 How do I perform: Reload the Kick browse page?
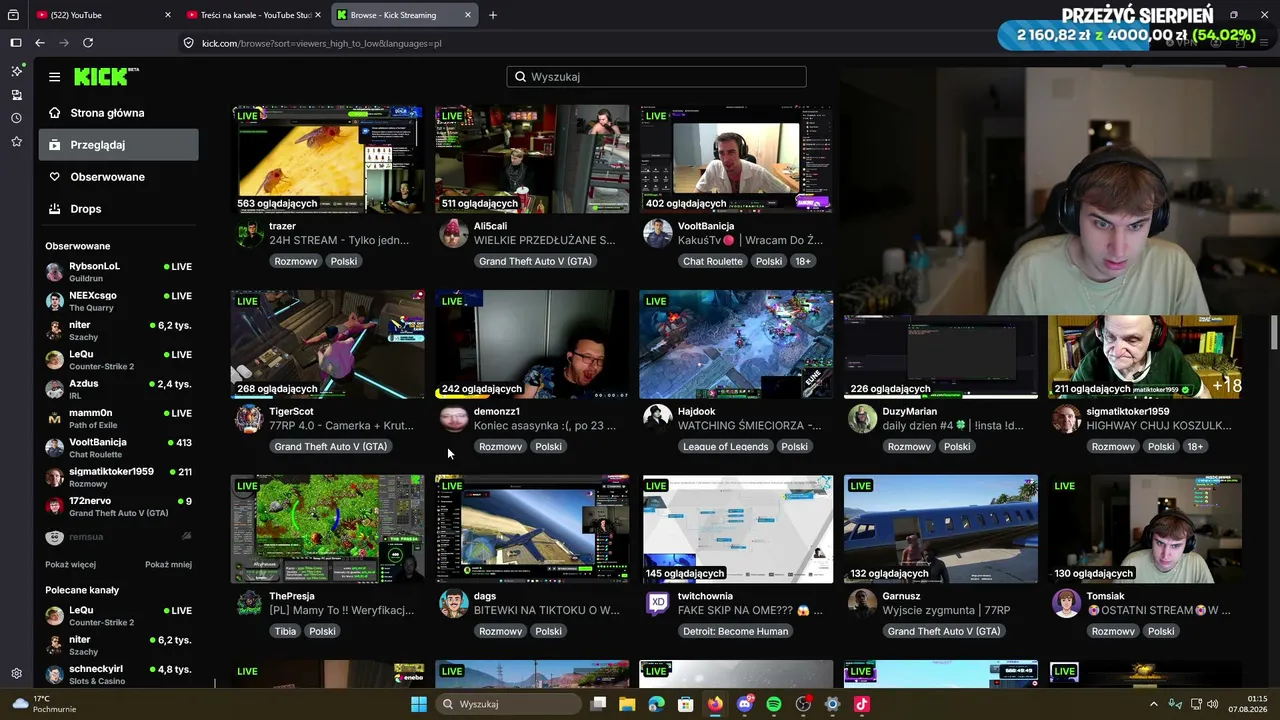click(x=88, y=43)
